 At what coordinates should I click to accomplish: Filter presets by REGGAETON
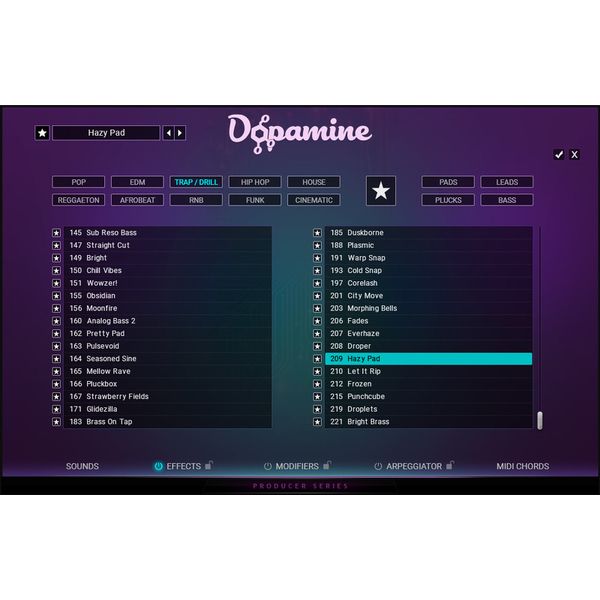78,200
